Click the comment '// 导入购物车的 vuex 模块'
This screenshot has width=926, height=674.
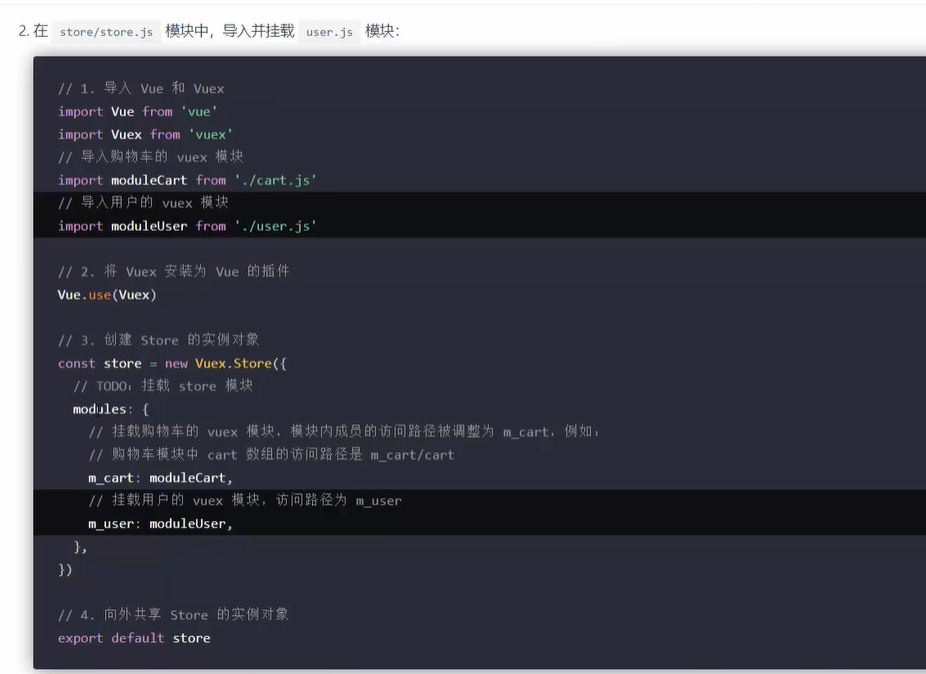coord(151,157)
